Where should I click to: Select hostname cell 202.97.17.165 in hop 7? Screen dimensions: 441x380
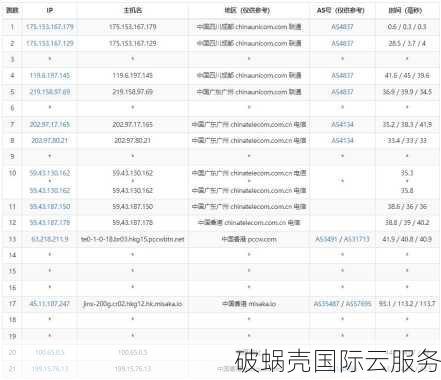tap(132, 124)
